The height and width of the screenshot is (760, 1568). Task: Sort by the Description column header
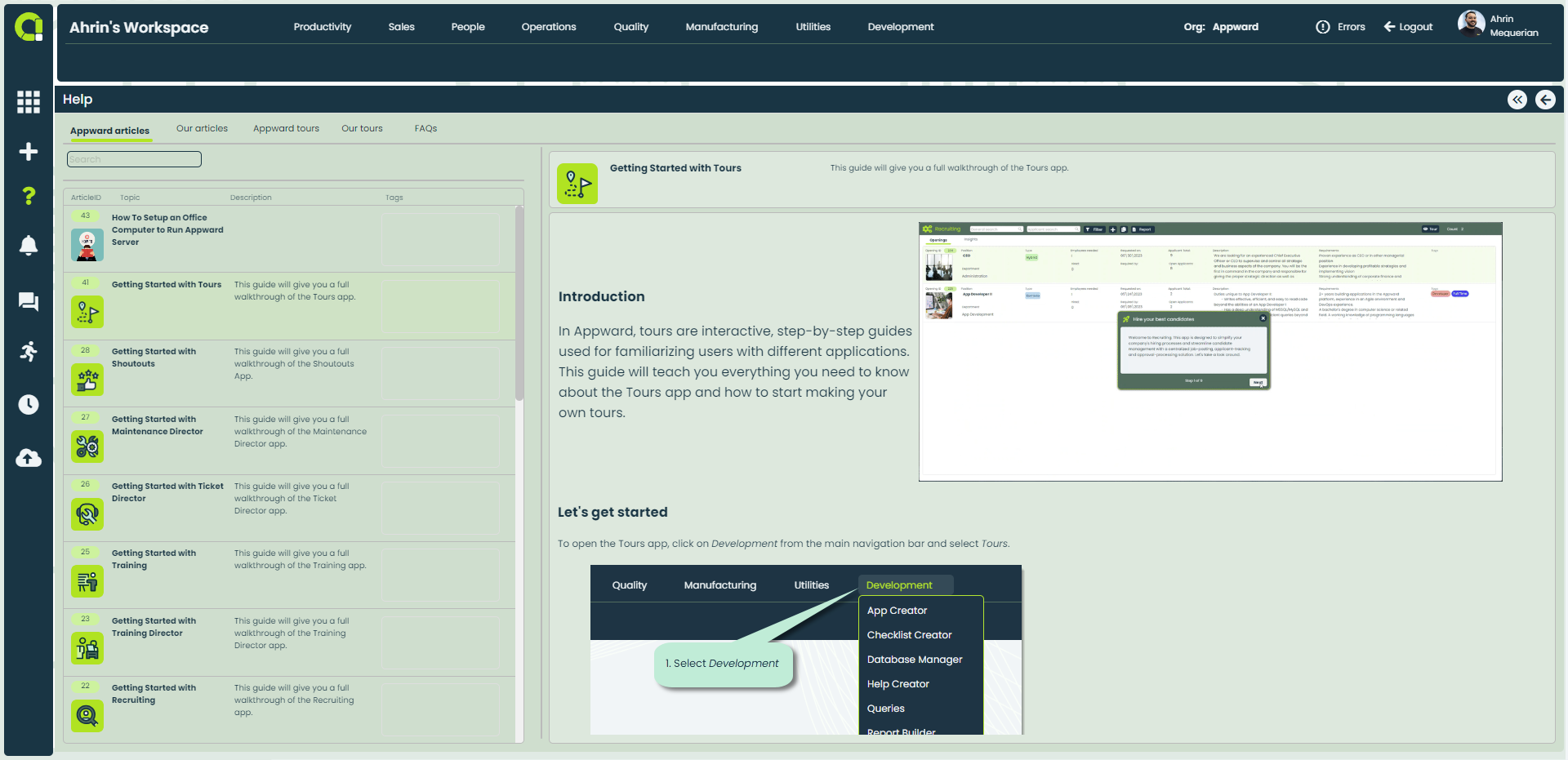pyautogui.click(x=251, y=198)
